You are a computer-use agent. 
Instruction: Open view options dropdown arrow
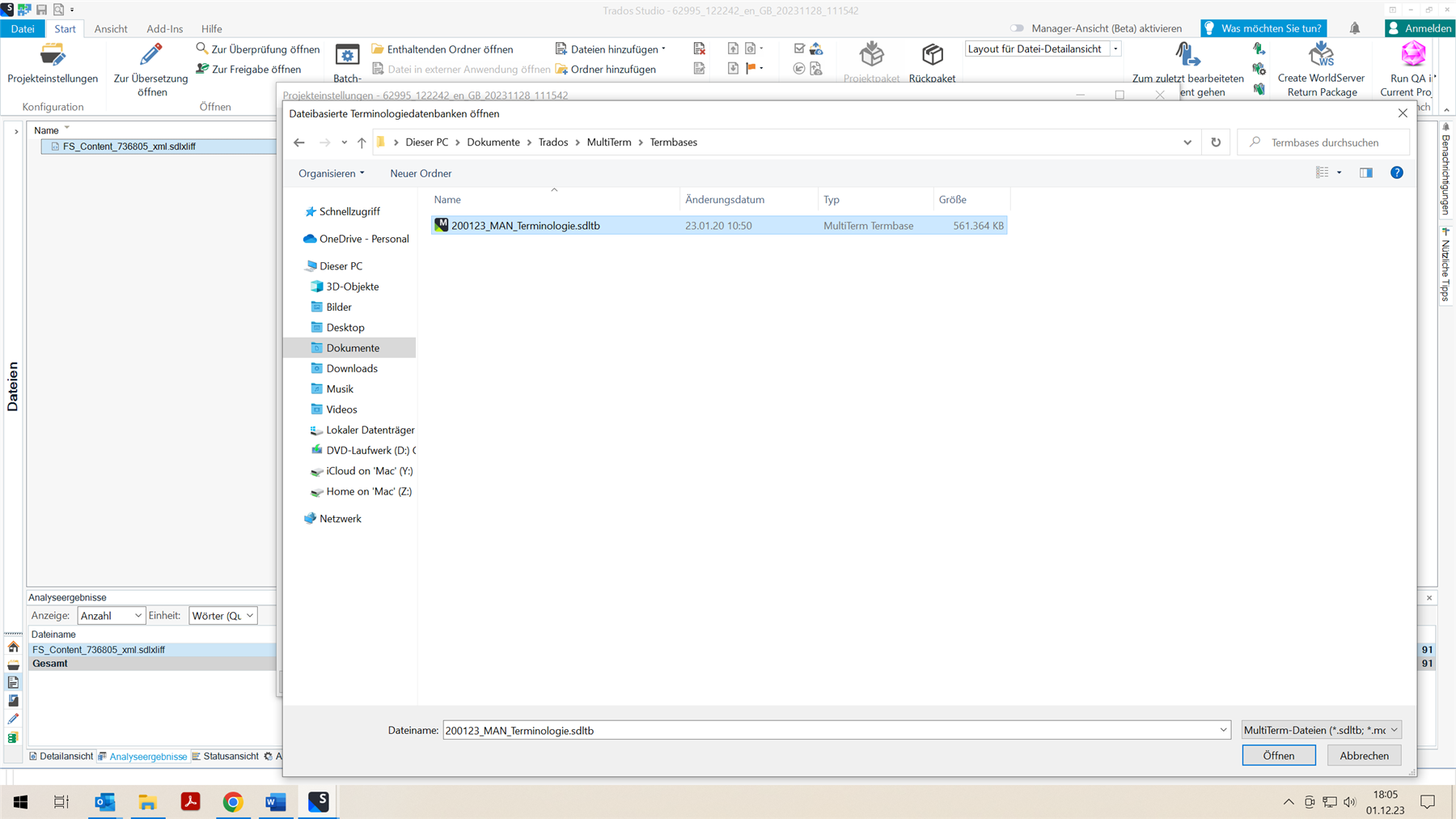[1340, 172]
